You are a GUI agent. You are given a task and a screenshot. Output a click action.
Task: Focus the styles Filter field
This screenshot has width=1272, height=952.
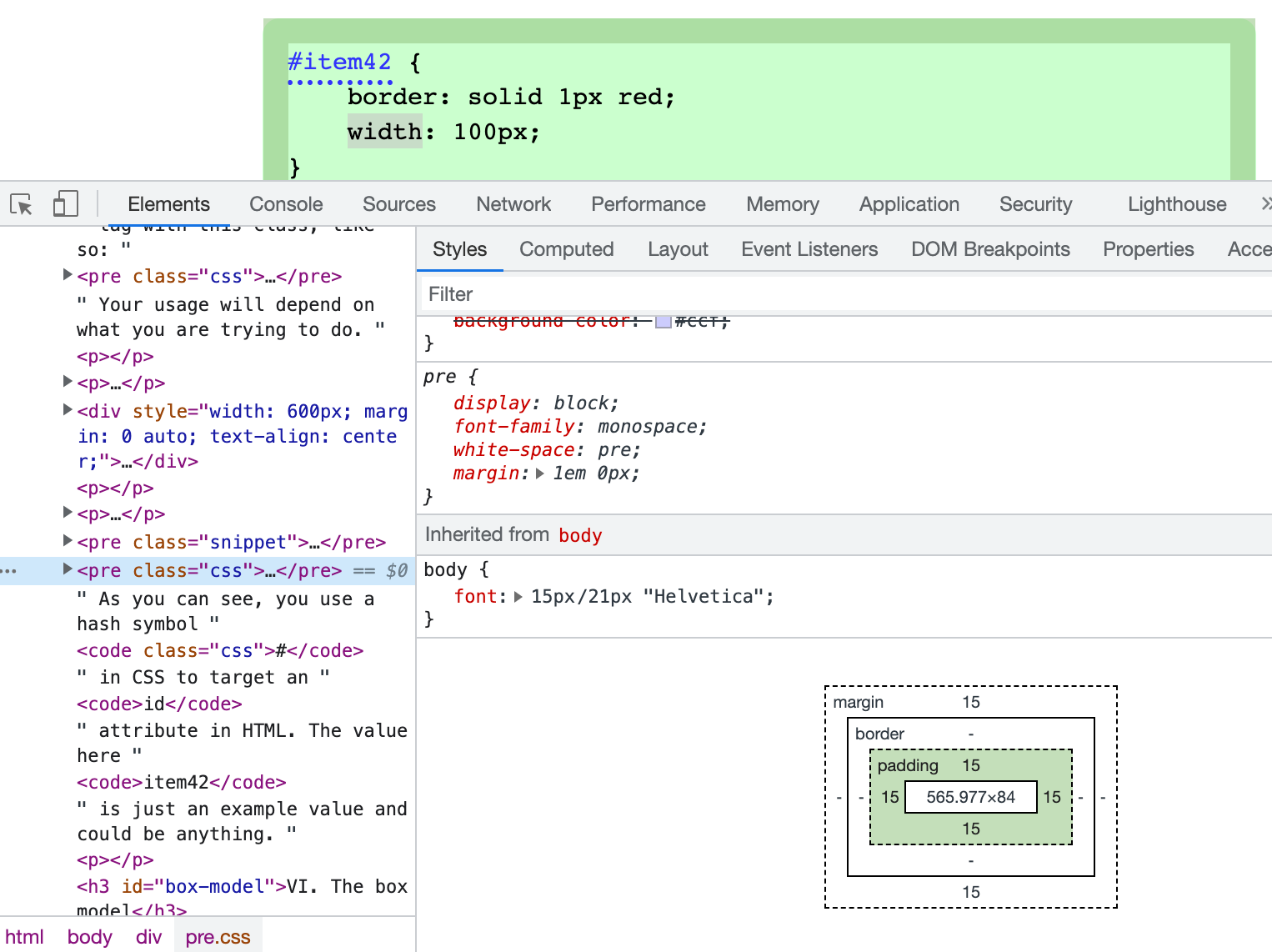[x=846, y=294]
